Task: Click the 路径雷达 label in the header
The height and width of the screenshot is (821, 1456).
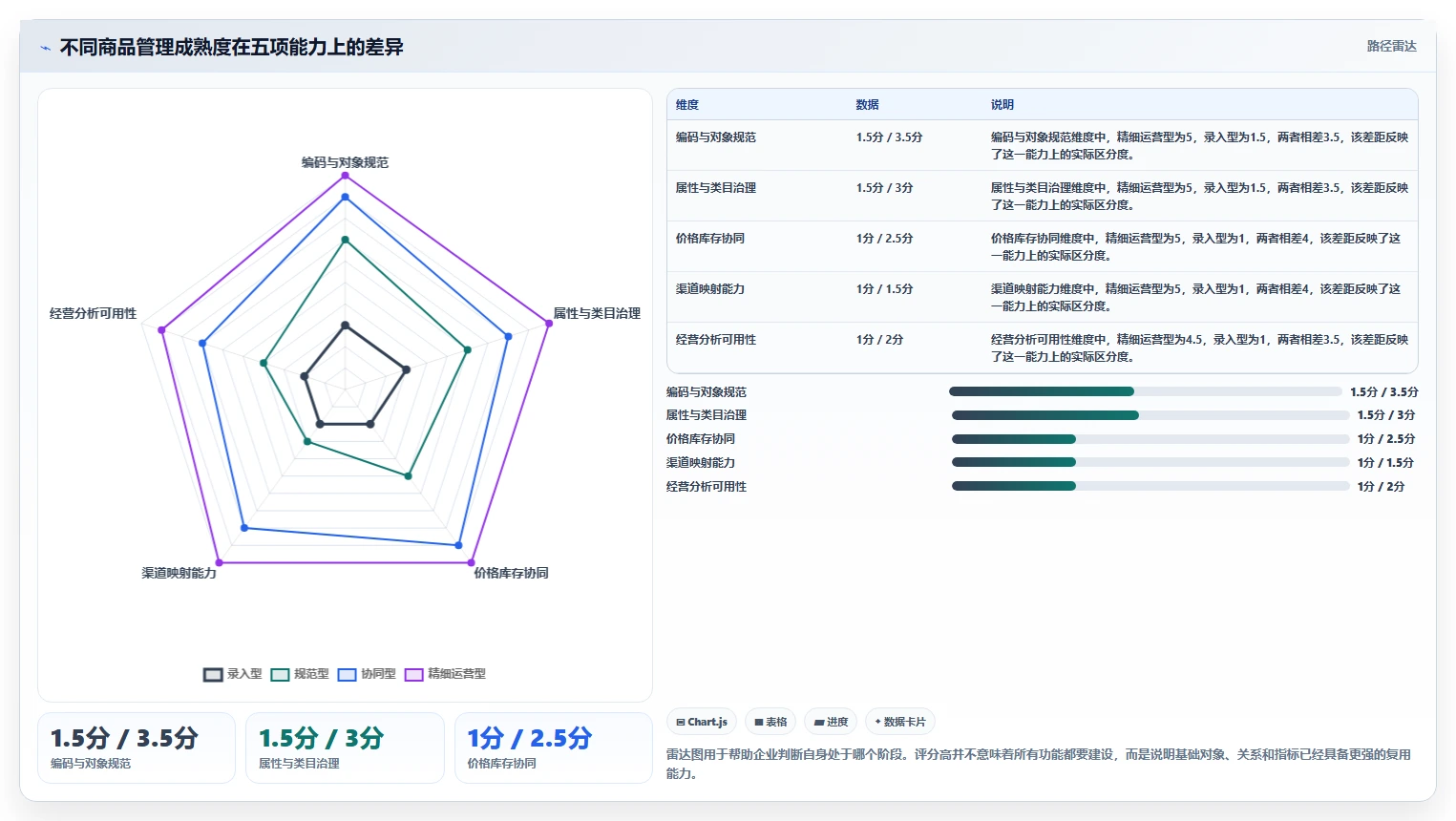Action: [x=1391, y=46]
